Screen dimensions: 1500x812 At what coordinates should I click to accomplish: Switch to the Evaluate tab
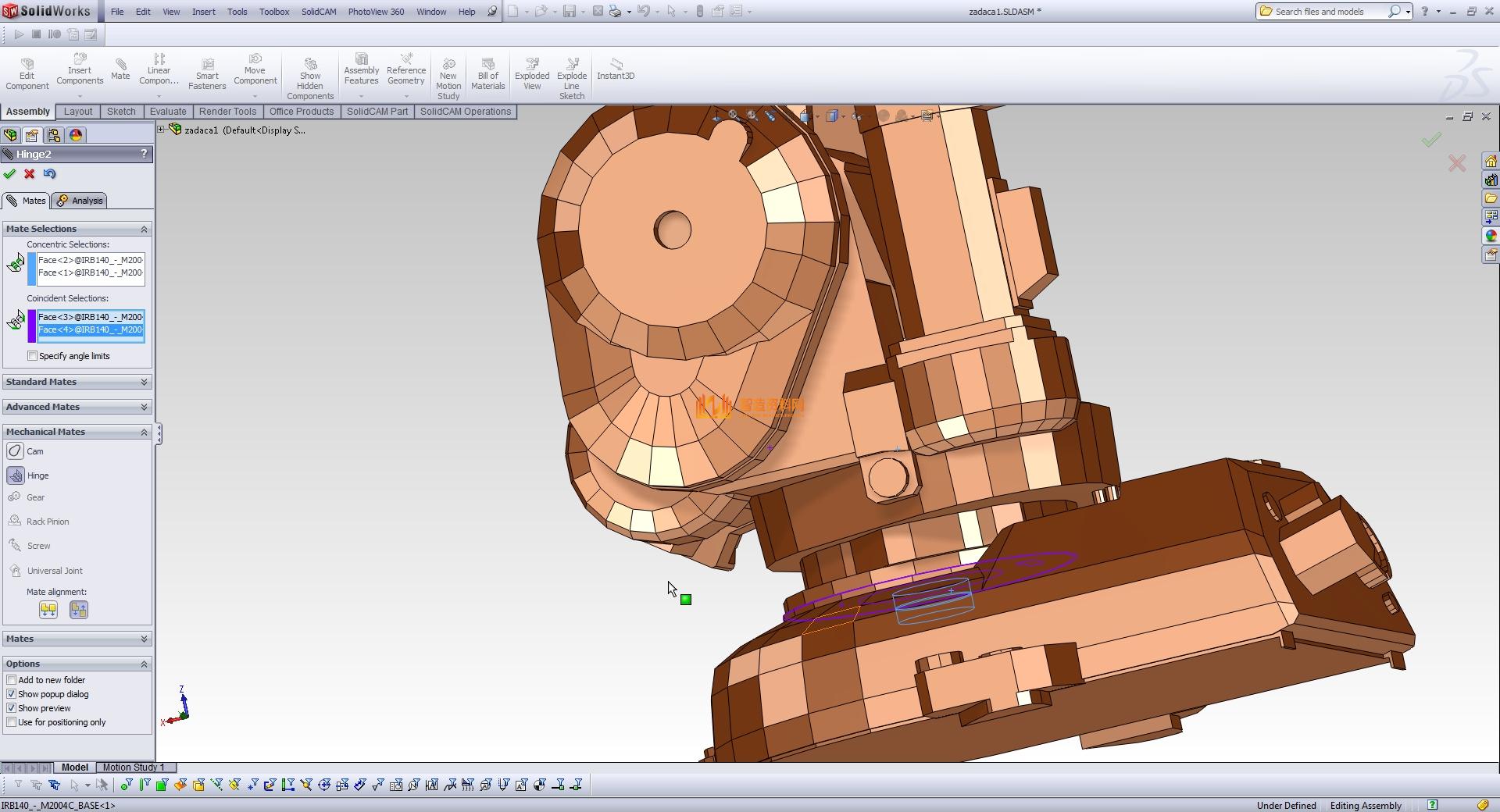pyautogui.click(x=168, y=112)
